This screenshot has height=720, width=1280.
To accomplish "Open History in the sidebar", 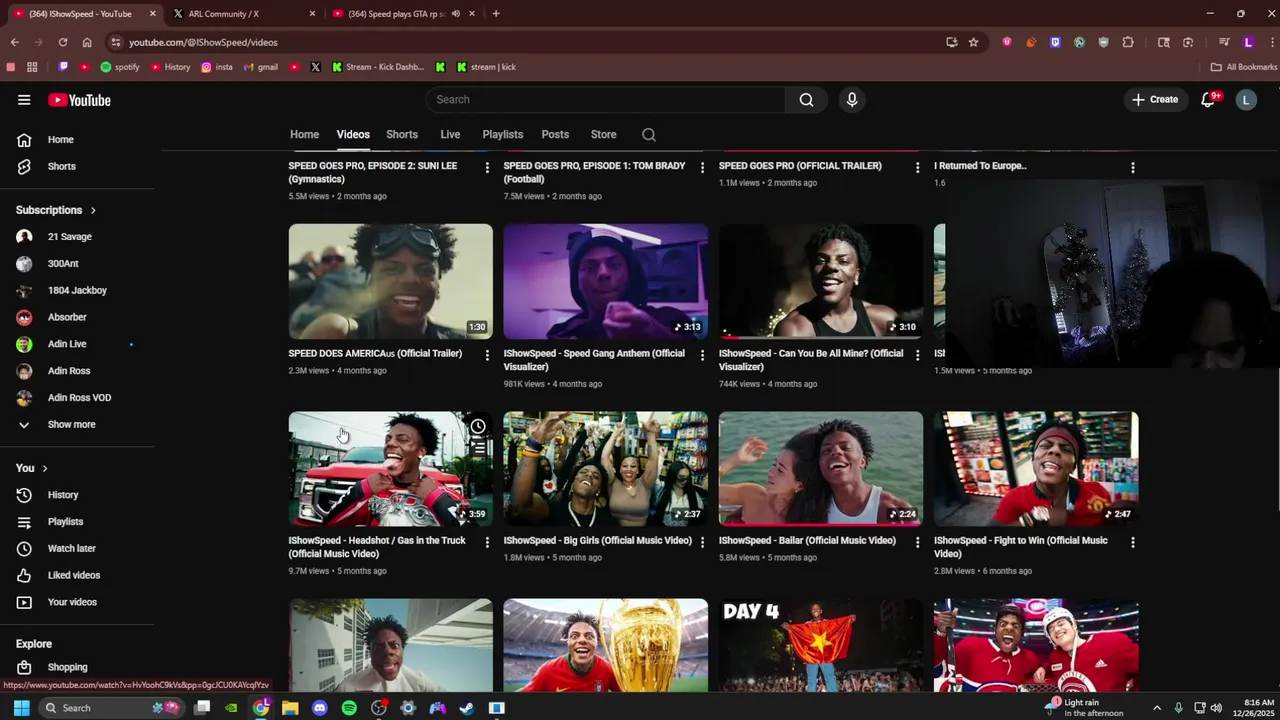I will (x=62, y=495).
